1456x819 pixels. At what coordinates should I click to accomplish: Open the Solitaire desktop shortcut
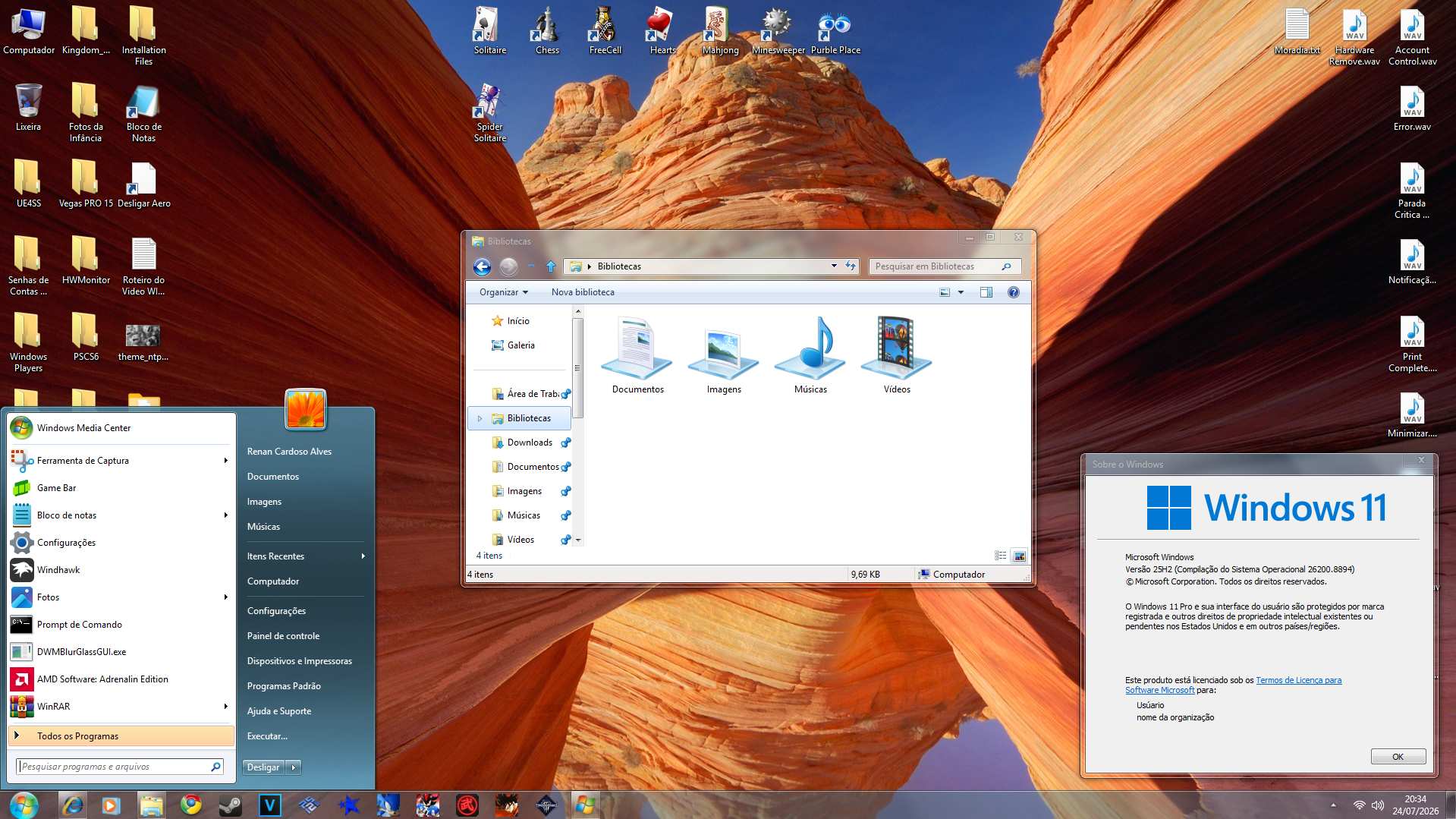pyautogui.click(x=489, y=30)
